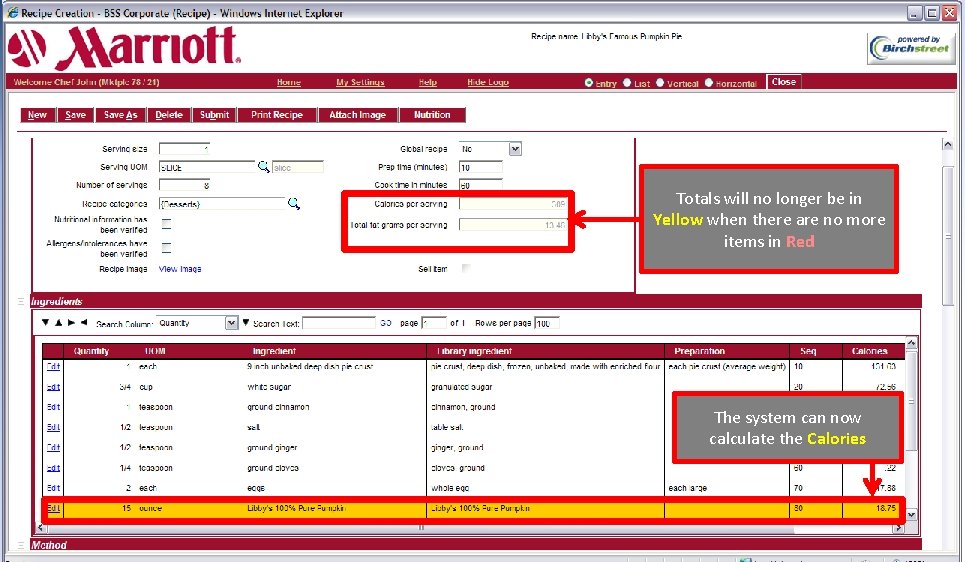Click the Save As button
Viewport: 965px width, 562px height.
pyautogui.click(x=120, y=115)
